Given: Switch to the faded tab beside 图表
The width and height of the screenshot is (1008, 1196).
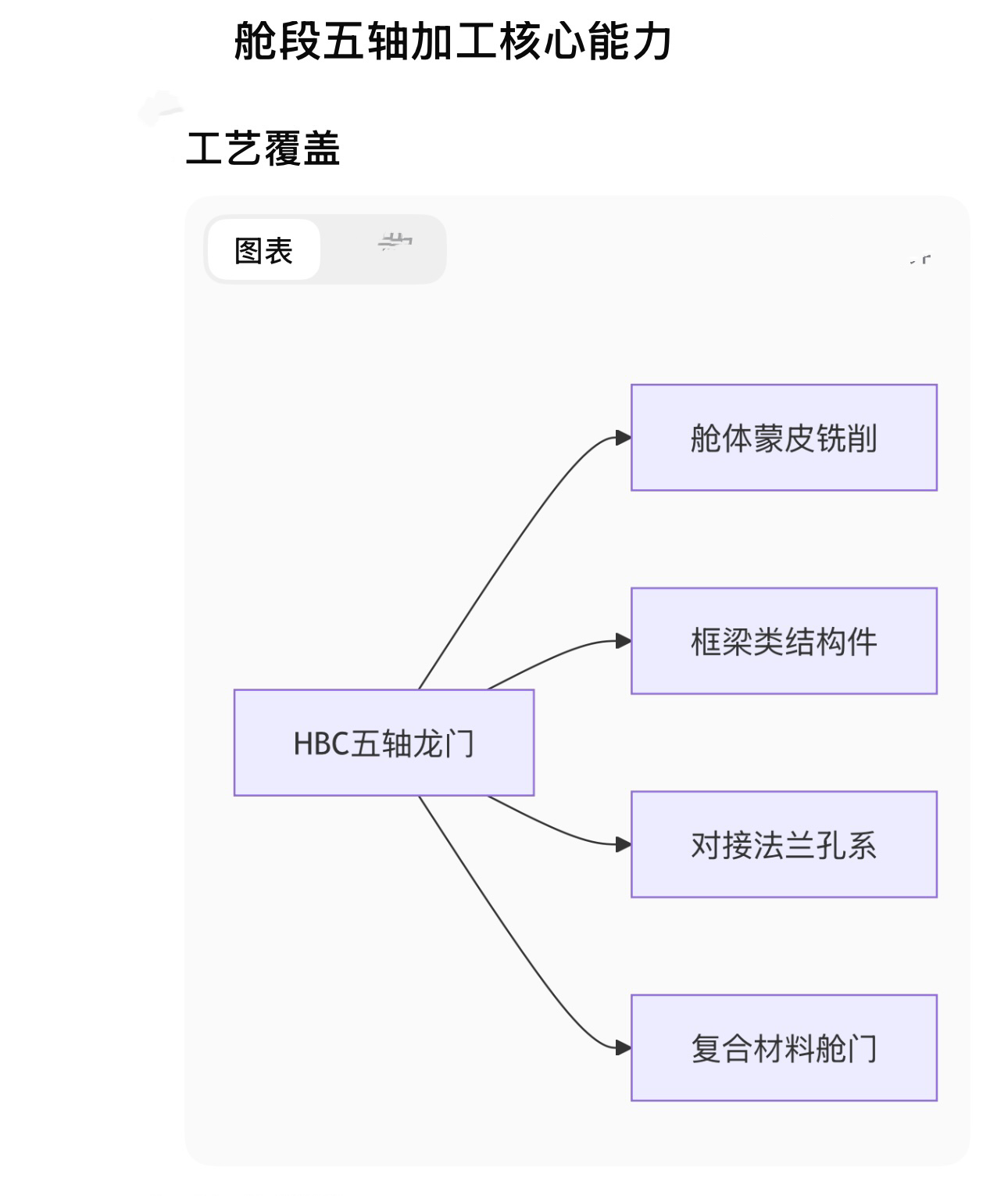Looking at the screenshot, I should (x=395, y=243).
